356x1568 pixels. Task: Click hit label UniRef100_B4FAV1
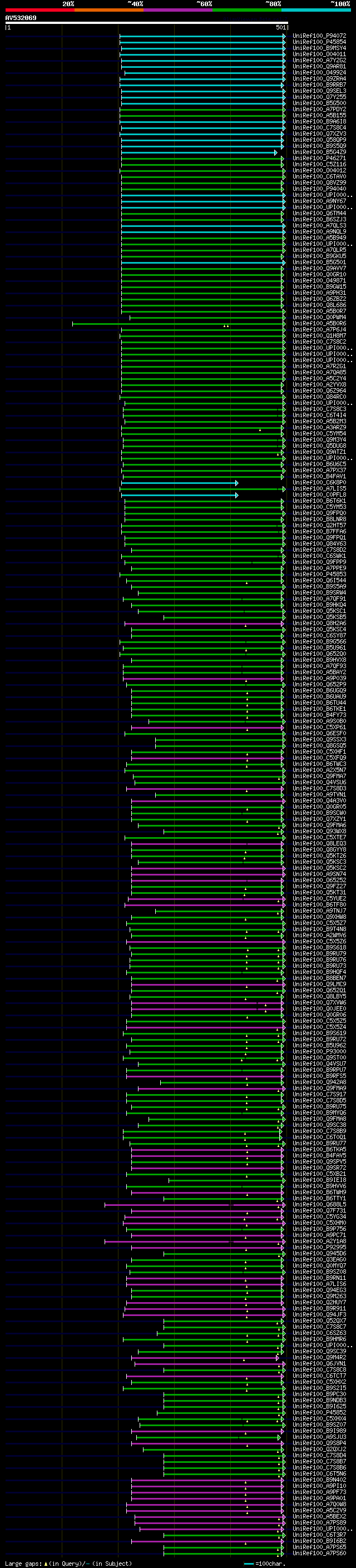(x=319, y=477)
